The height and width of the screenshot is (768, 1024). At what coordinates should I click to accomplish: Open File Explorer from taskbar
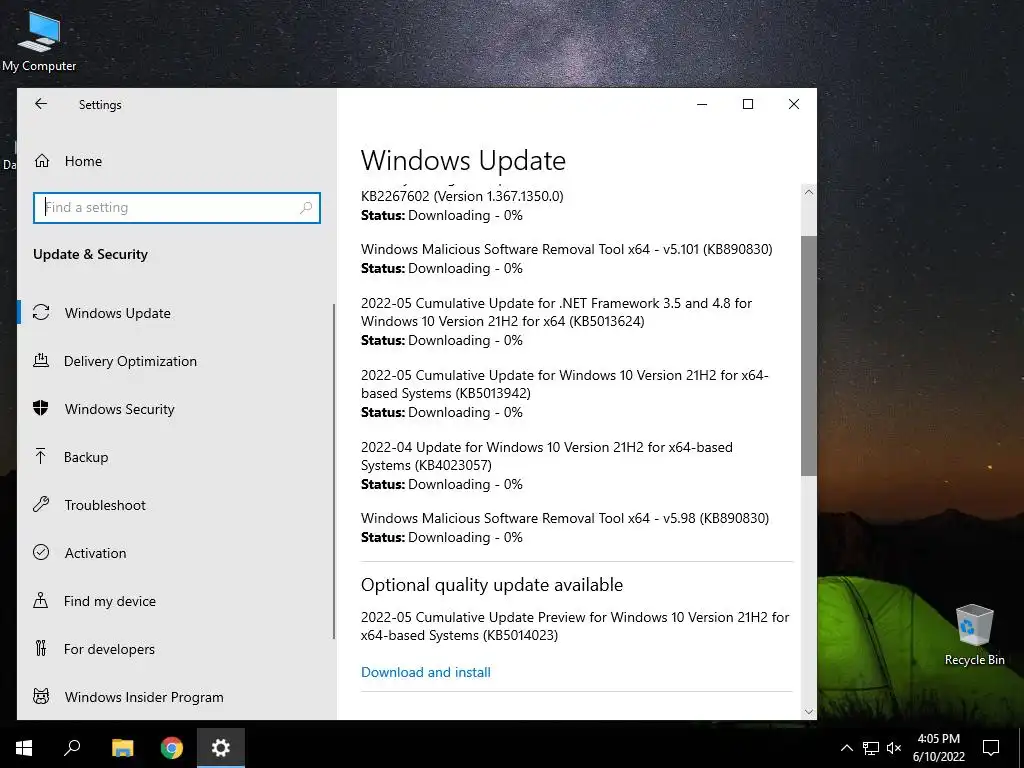click(122, 748)
